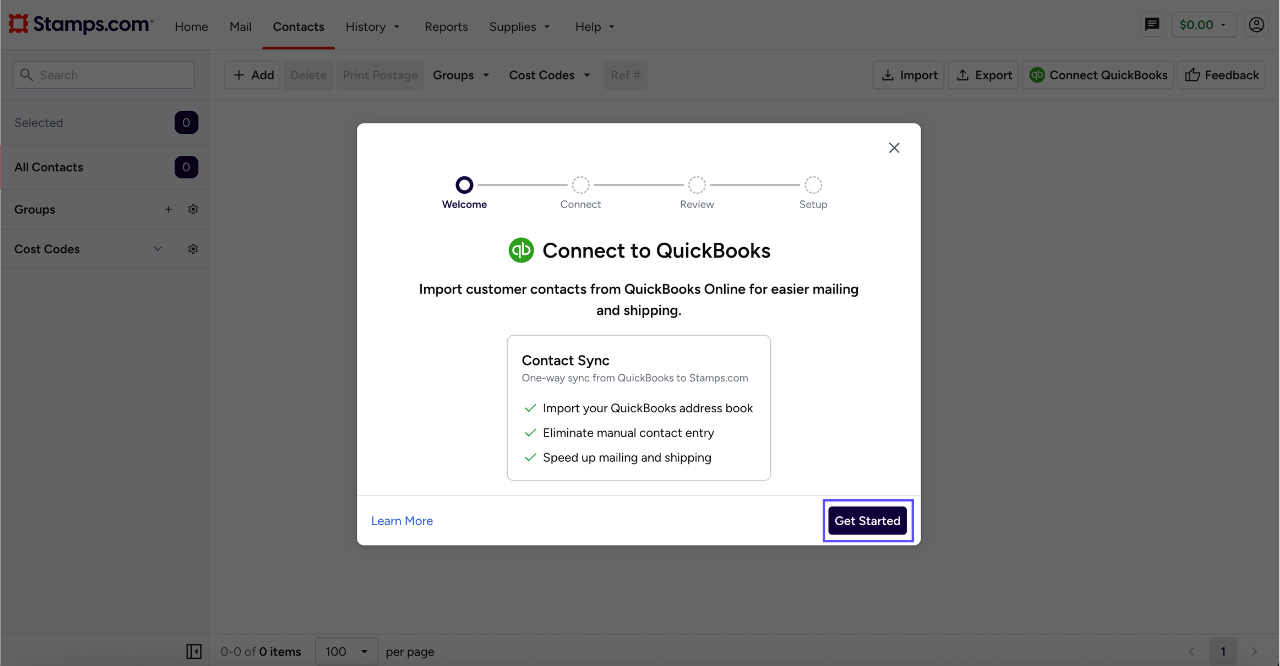This screenshot has width=1280, height=666.
Task: Click the Welcome step circle
Action: coord(464,184)
